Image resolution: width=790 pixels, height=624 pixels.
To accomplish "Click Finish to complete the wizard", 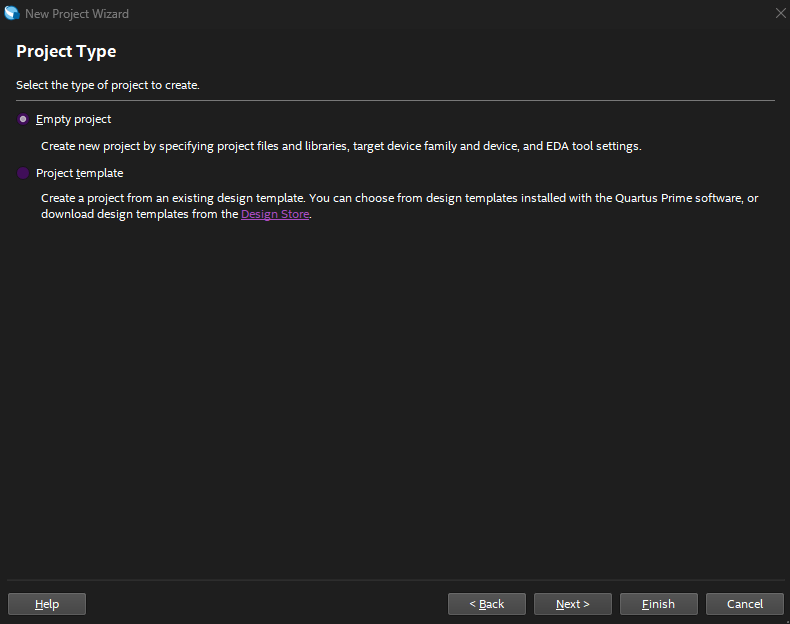I will click(x=658, y=604).
